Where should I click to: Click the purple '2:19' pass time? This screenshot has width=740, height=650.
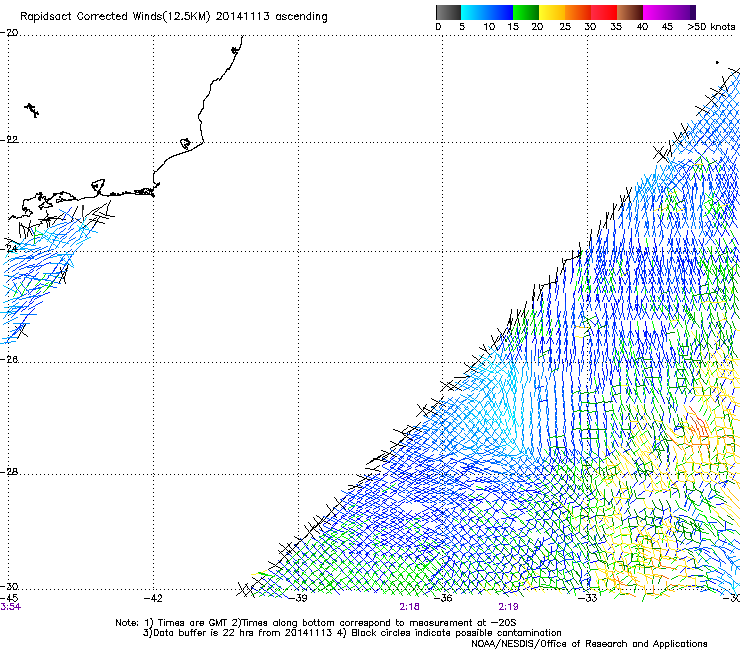[x=508, y=607]
